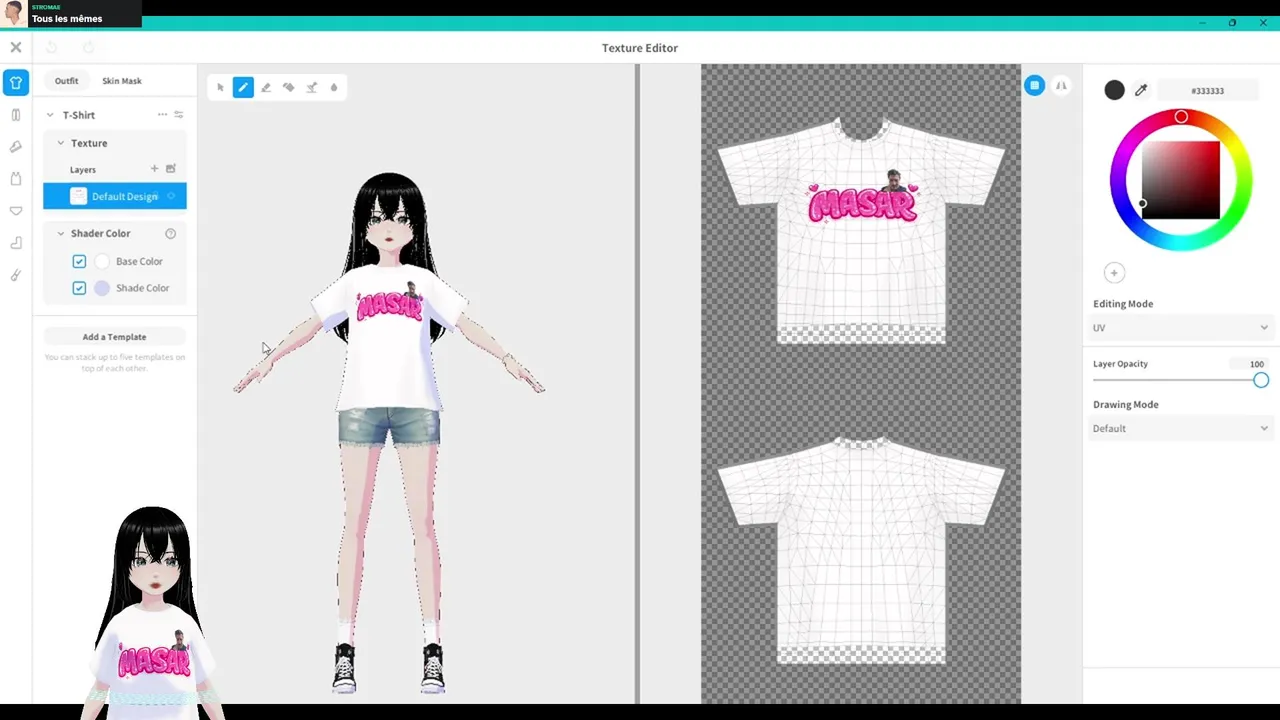Uncheck the Base Color checkbox
Image resolution: width=1280 pixels, height=720 pixels.
click(x=79, y=262)
